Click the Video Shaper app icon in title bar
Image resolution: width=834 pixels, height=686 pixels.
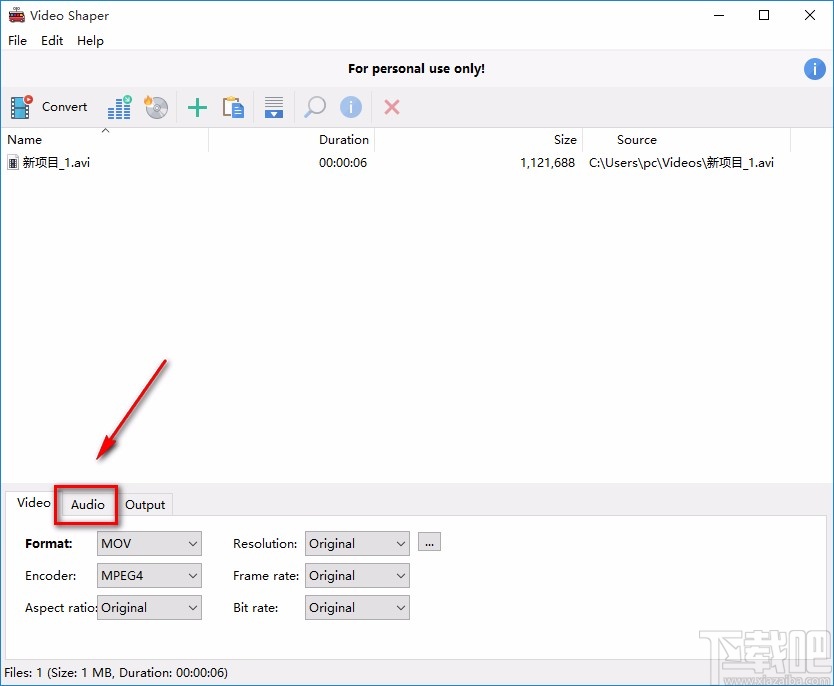(16, 15)
